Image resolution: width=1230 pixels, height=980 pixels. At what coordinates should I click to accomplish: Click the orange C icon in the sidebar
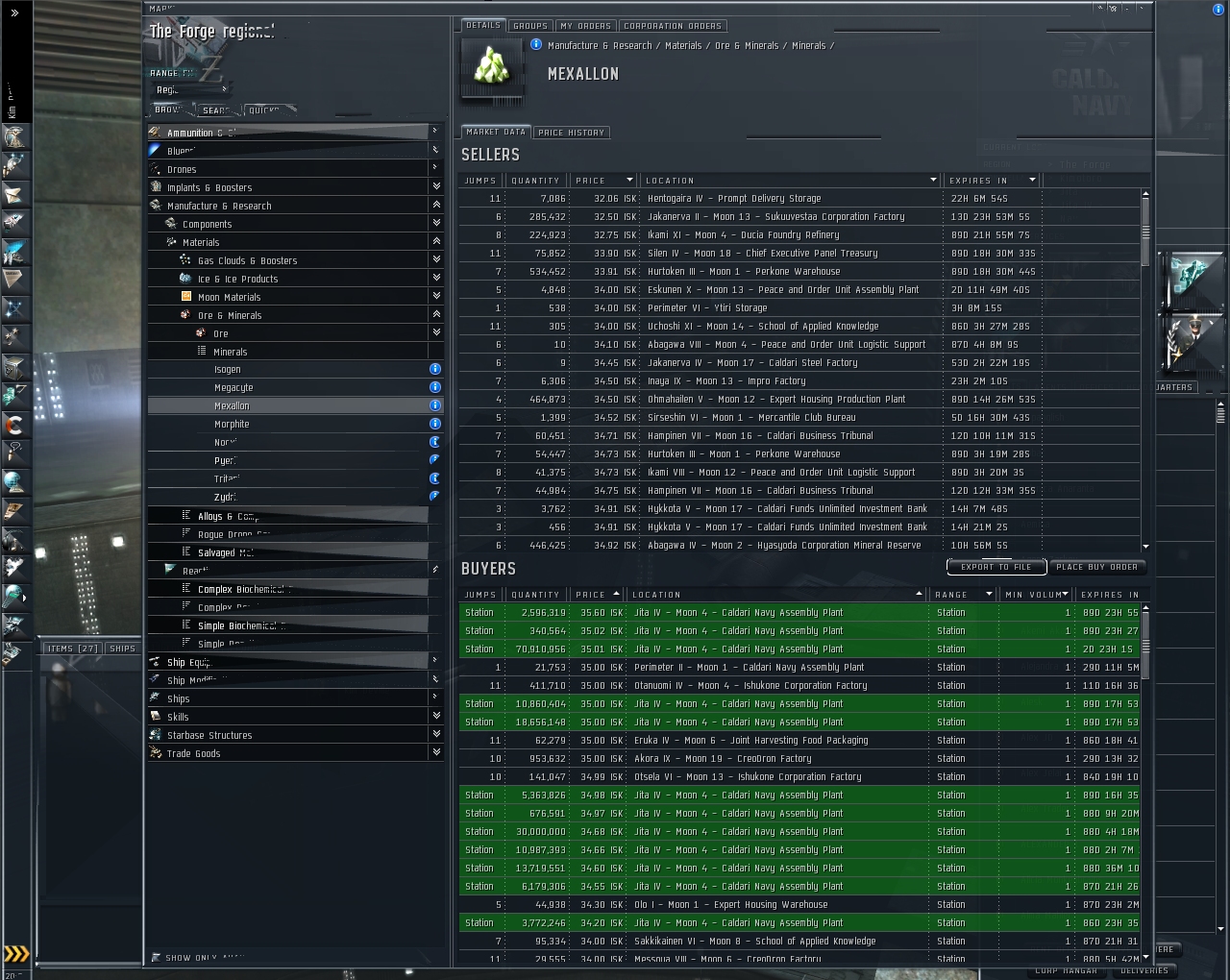(13, 424)
